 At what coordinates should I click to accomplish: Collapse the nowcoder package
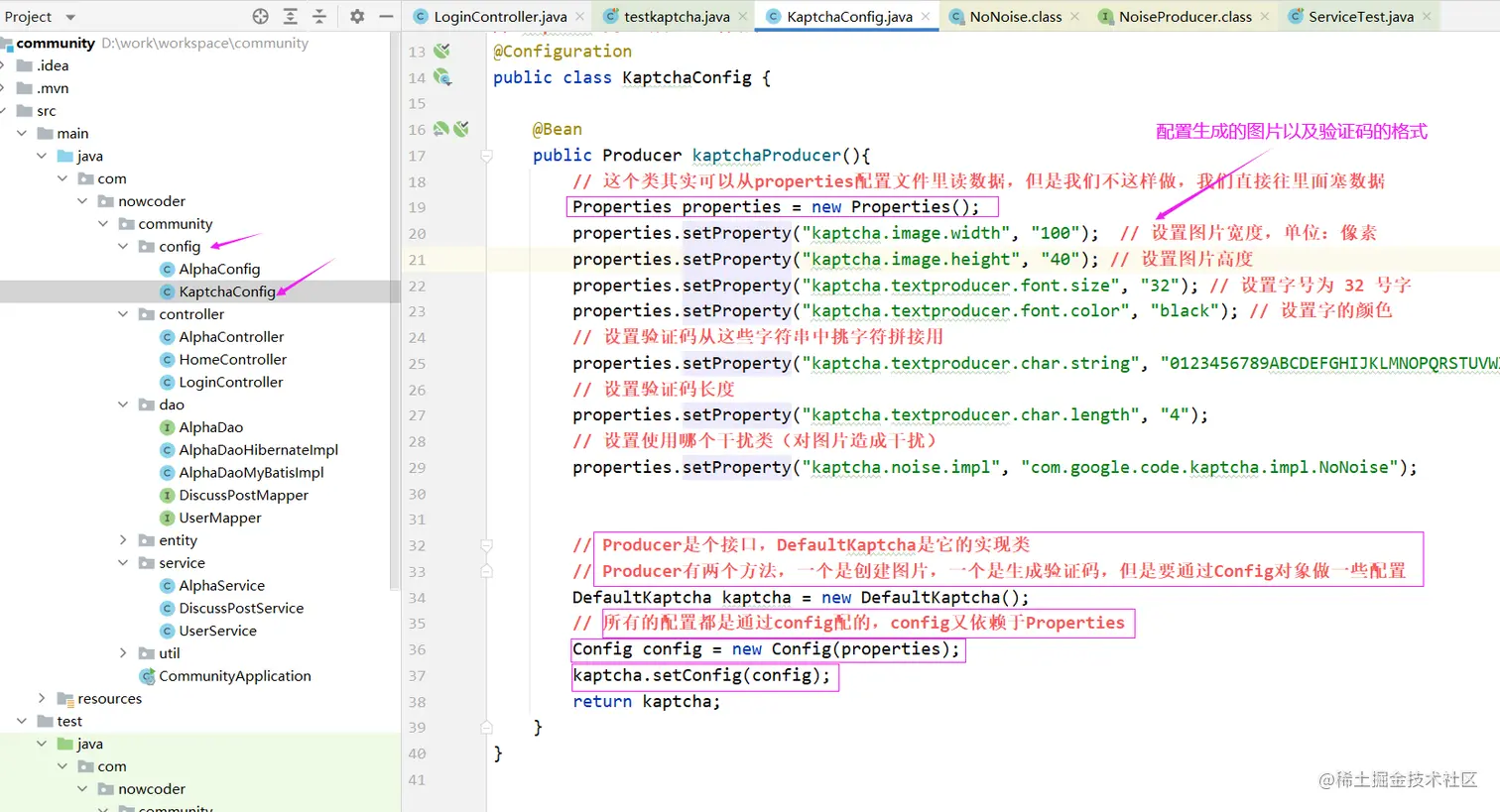coord(82,201)
